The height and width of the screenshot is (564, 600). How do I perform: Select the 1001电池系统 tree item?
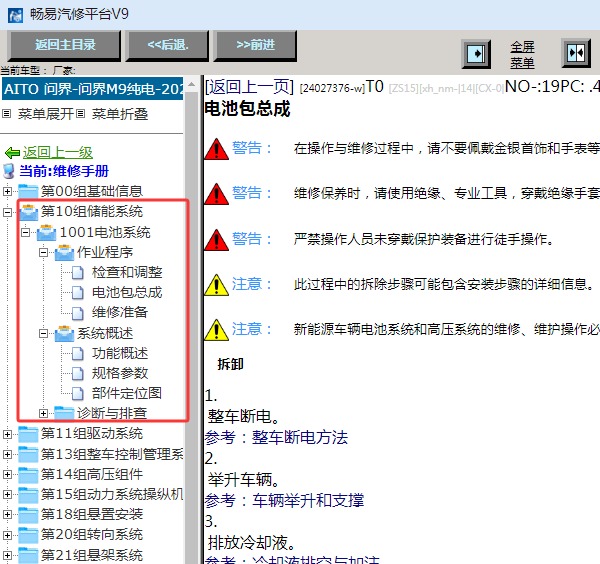105,232
